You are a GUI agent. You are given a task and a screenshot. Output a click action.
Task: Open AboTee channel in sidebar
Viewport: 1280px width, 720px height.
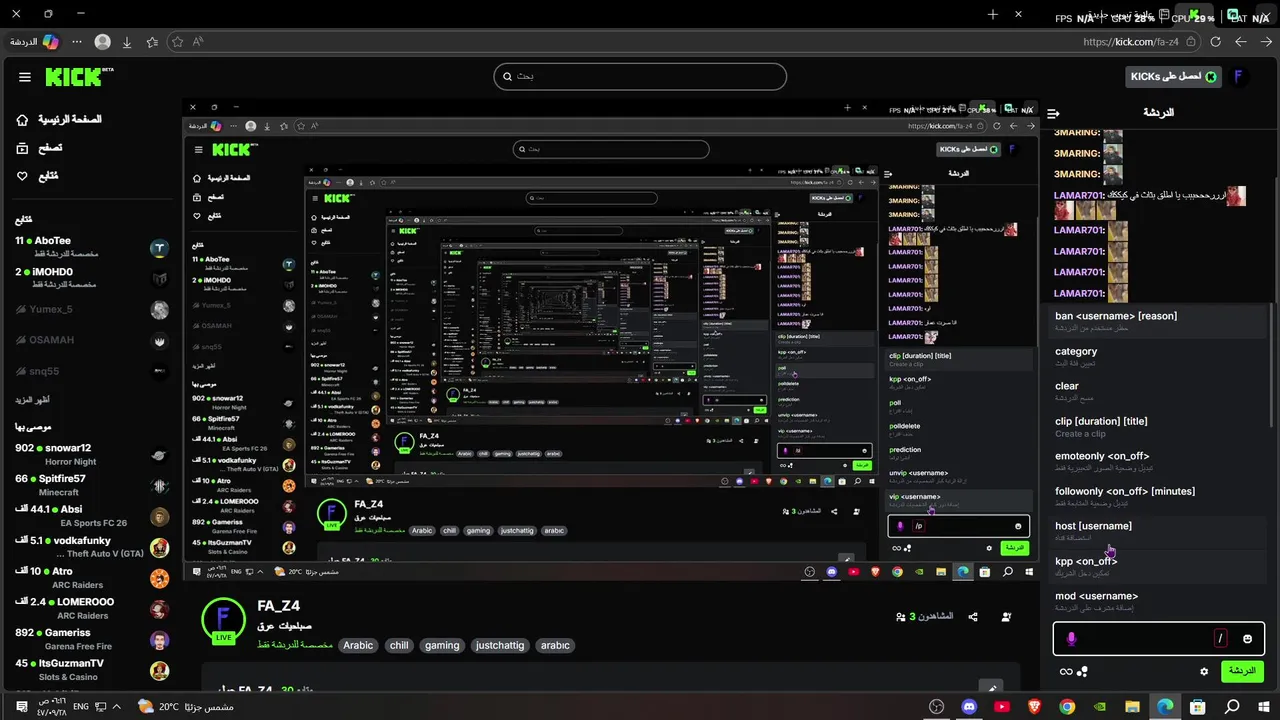coord(92,247)
